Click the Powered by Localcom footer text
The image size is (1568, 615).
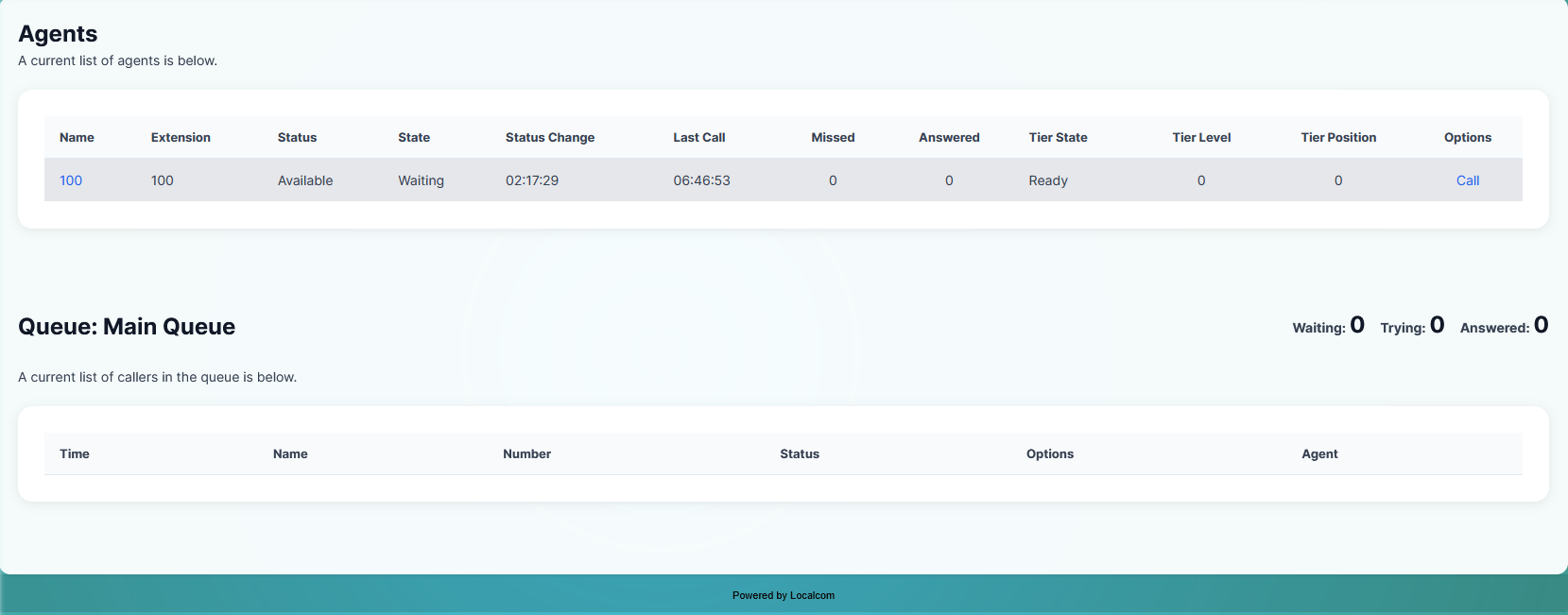(x=783, y=595)
